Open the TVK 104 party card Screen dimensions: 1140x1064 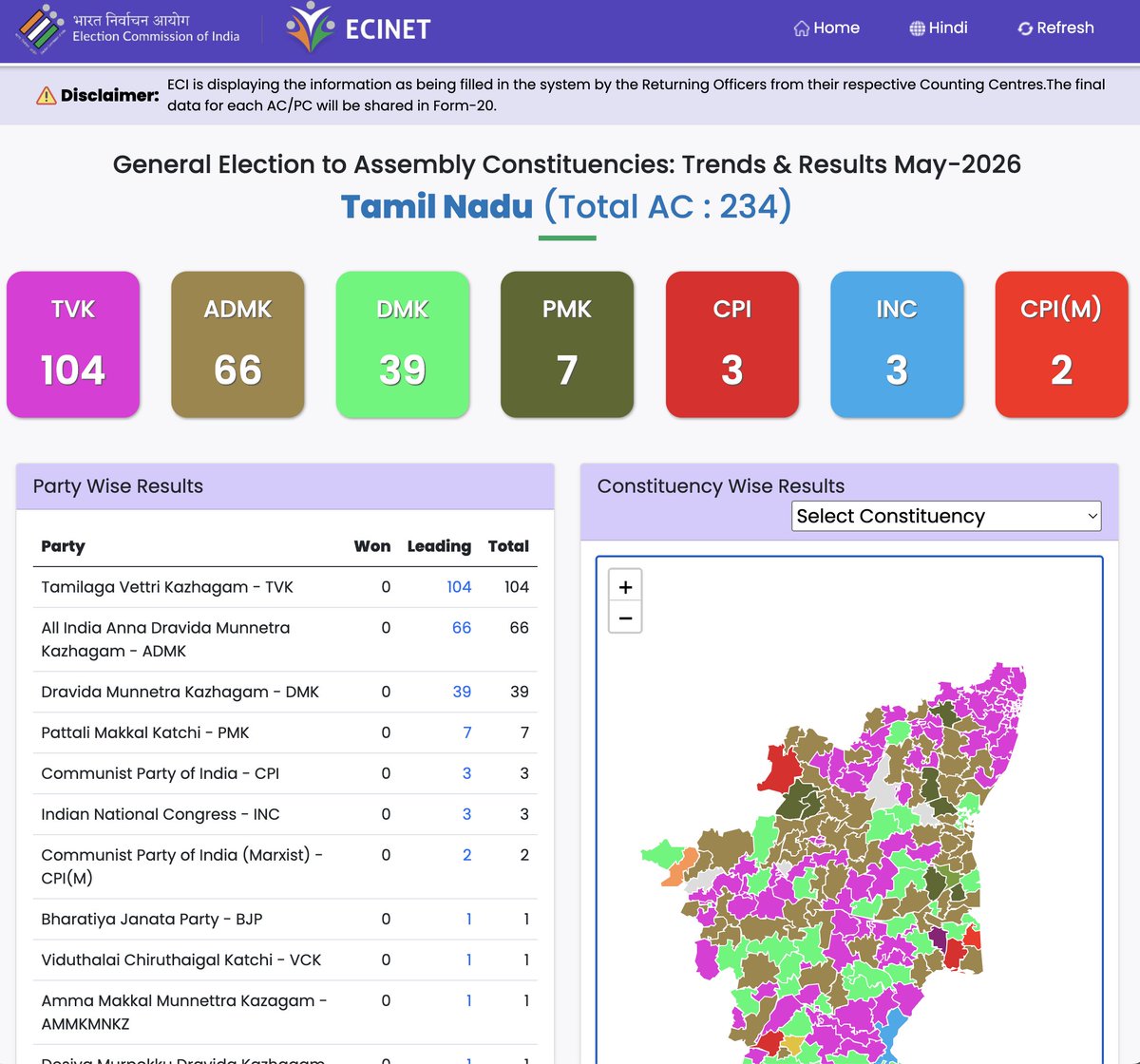pyautogui.click(x=73, y=344)
